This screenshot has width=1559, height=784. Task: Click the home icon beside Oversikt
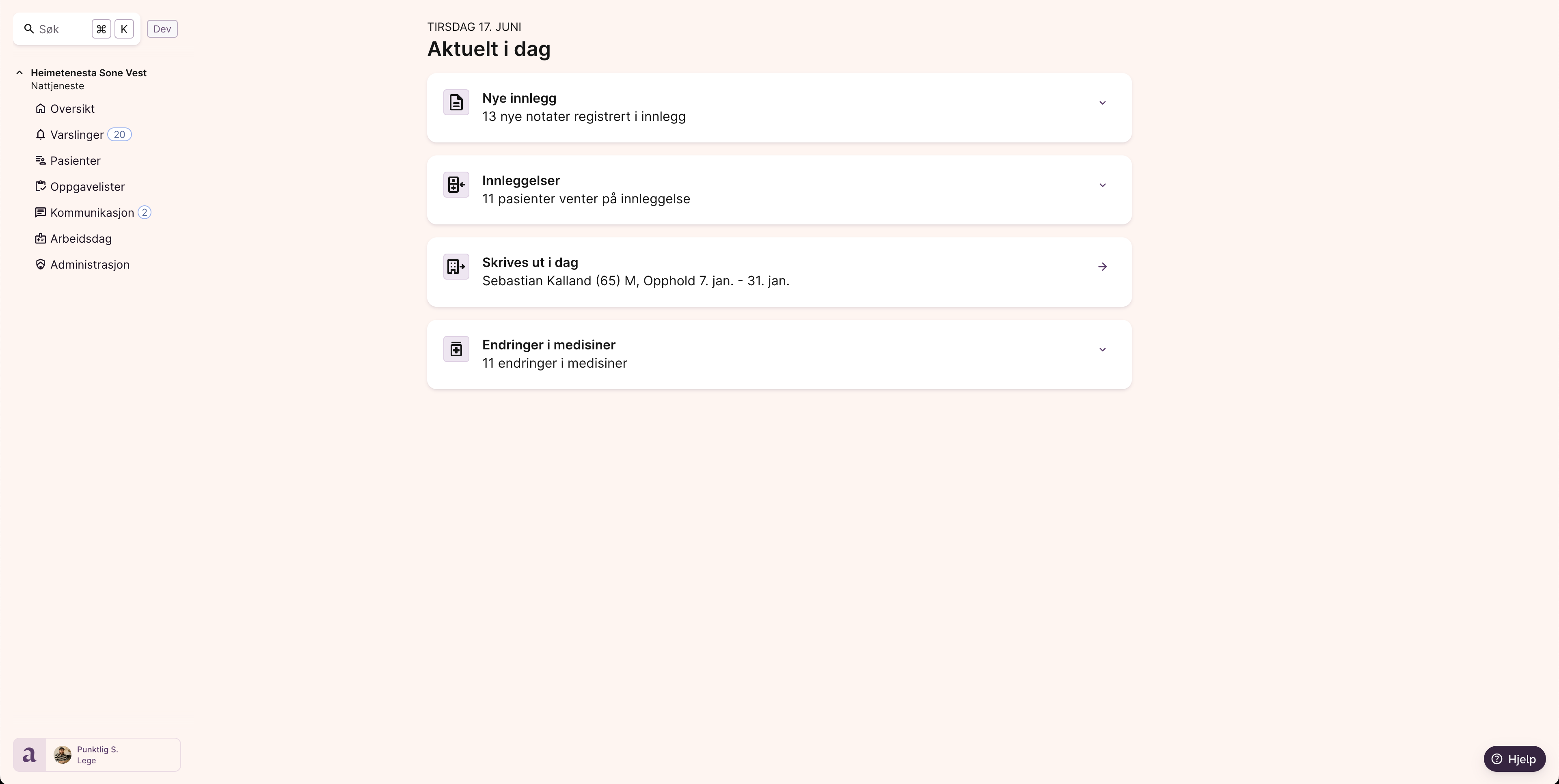coord(41,108)
